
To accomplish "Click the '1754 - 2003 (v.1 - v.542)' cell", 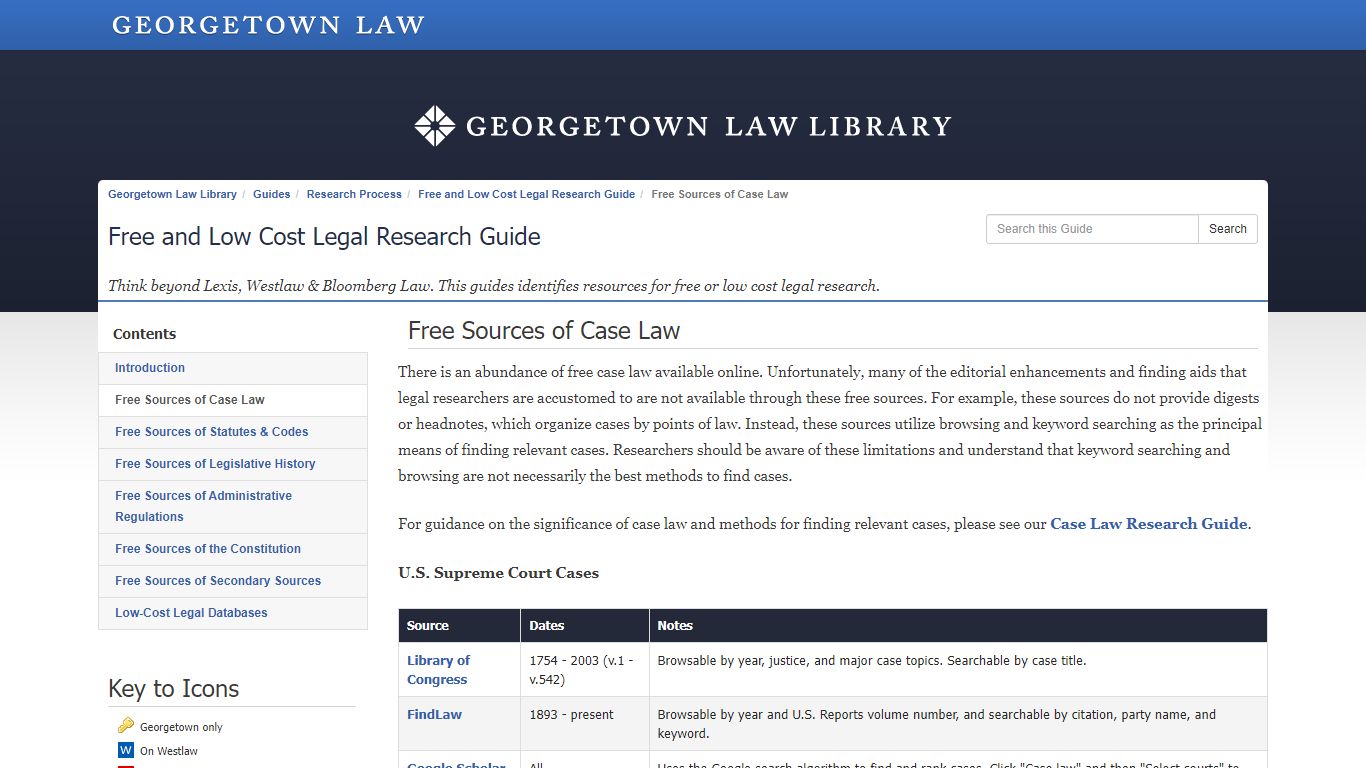I will [585, 670].
